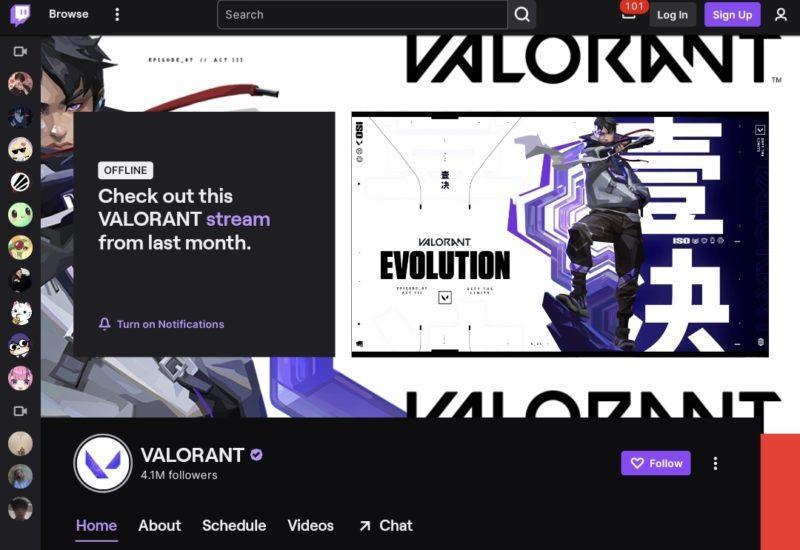Open the notifications inbox with 101 badge

pyautogui.click(x=629, y=14)
